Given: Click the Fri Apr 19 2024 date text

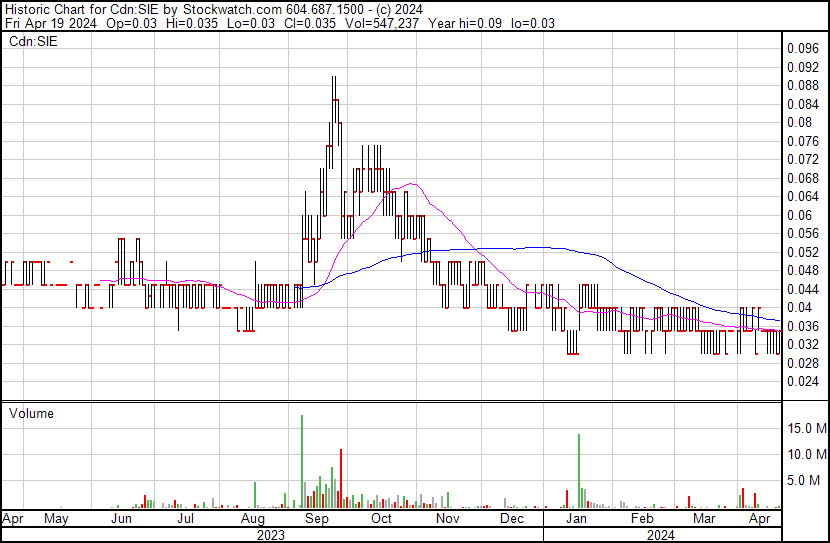Looking at the screenshot, I should pos(51,23).
